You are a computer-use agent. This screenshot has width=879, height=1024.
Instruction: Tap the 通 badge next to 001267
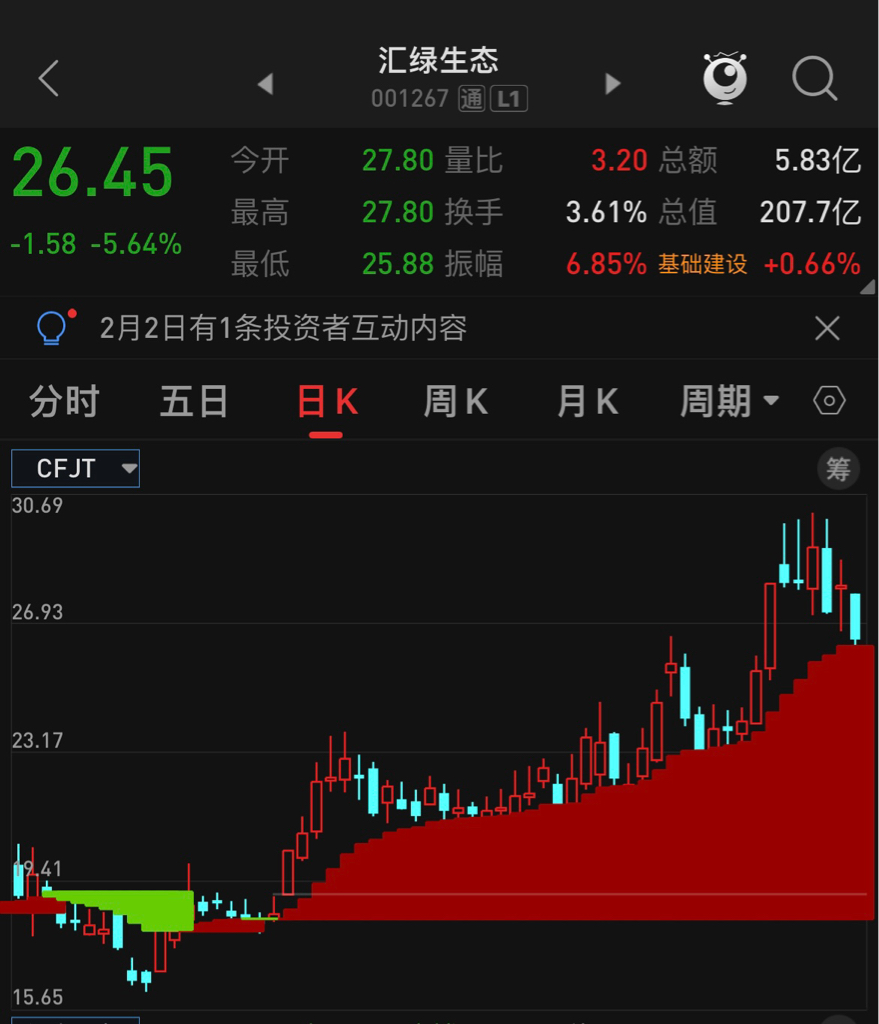[x=471, y=99]
